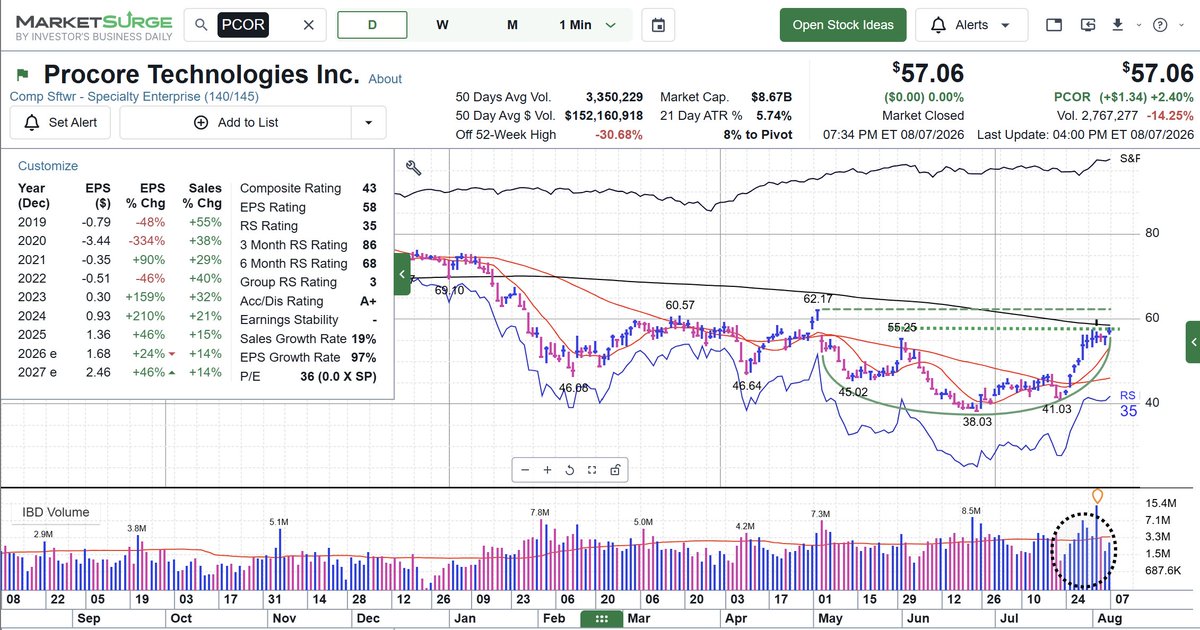Reset chart with the circular arrow icon
Screen dimensions: 1200x630
pos(569,470)
